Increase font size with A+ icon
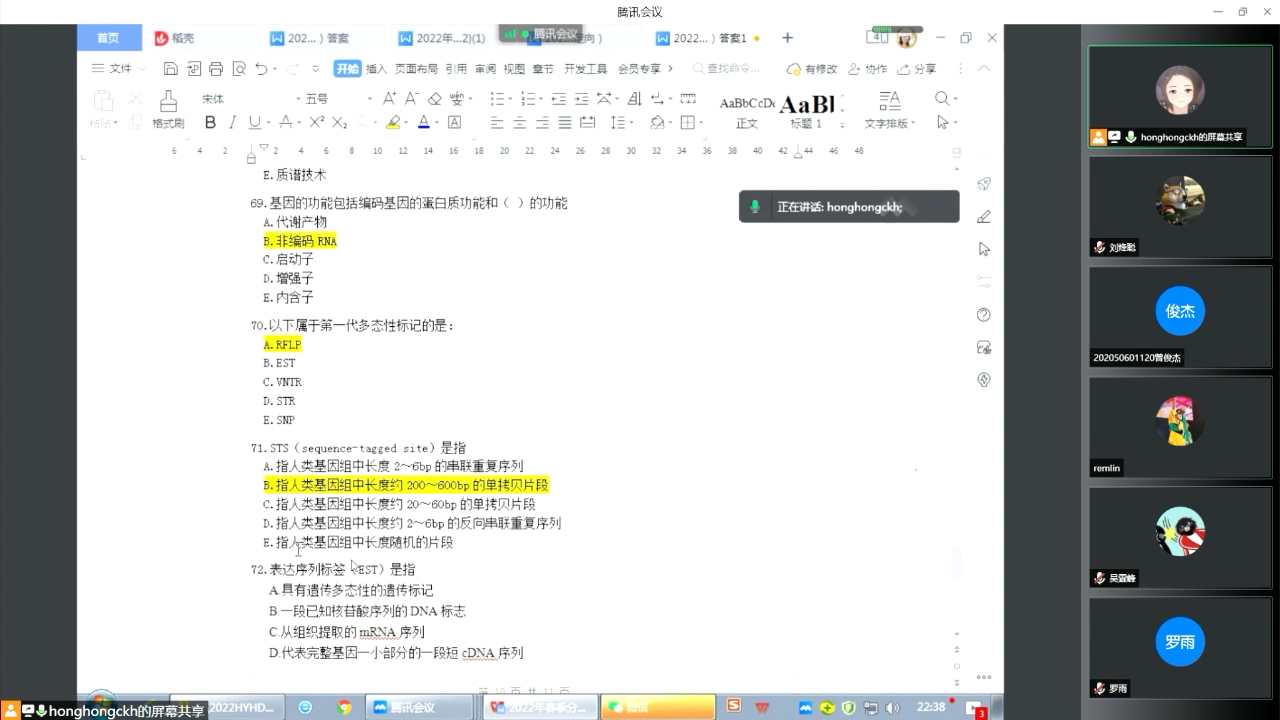 coord(389,98)
